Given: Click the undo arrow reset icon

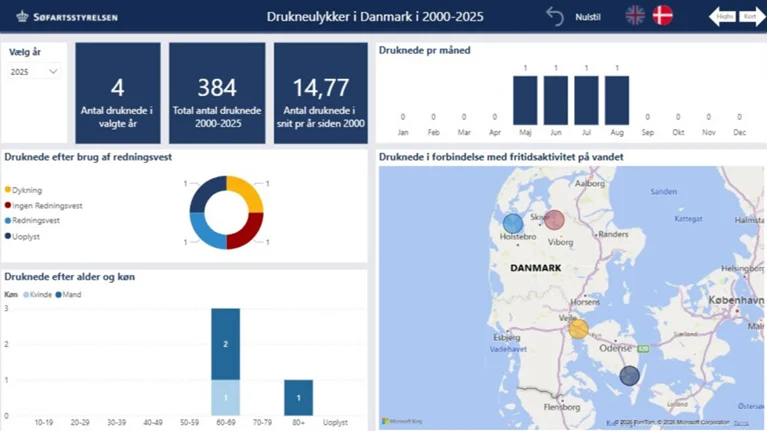Looking at the screenshot, I should coord(555,16).
